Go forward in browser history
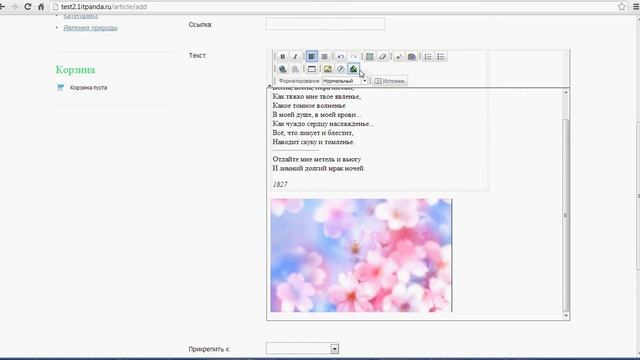This screenshot has height=360, width=640. [14, 7]
